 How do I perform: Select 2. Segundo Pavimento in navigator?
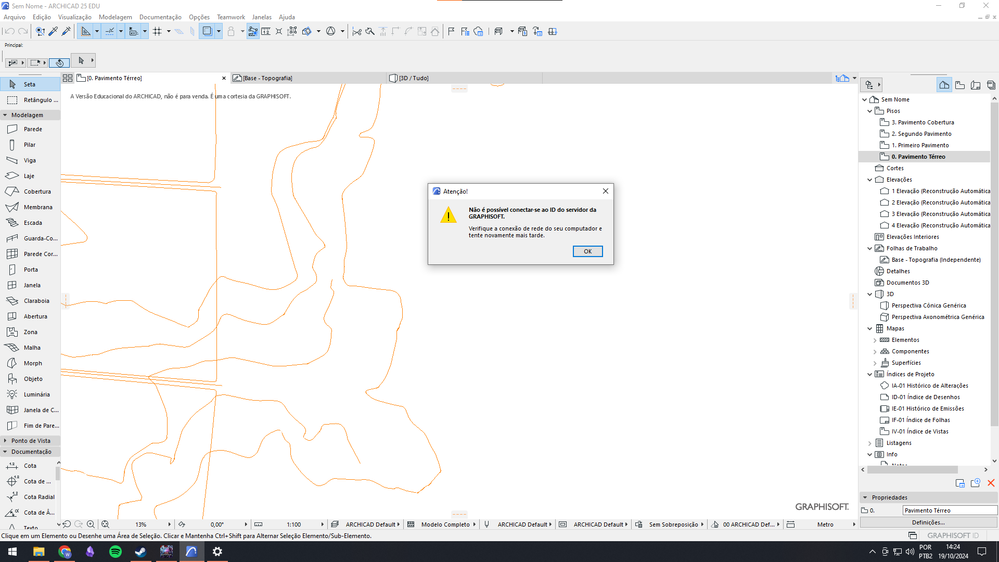921,134
